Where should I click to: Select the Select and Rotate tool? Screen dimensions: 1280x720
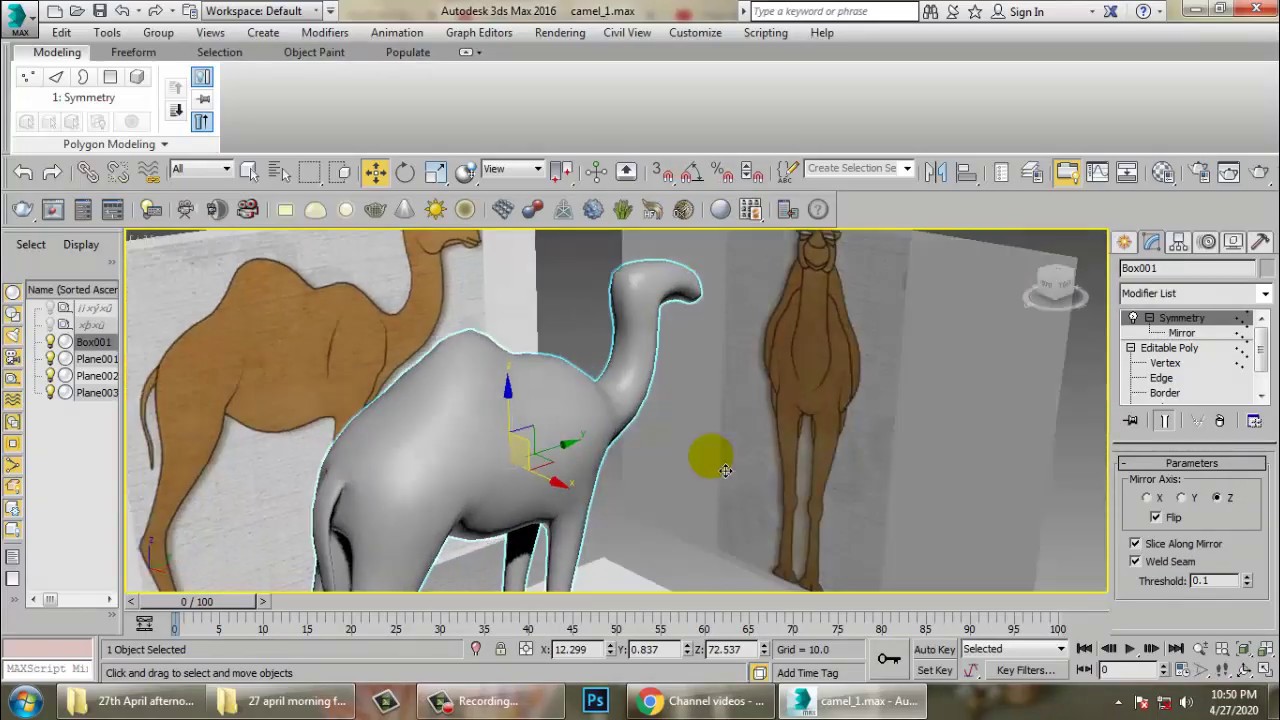pyautogui.click(x=405, y=172)
